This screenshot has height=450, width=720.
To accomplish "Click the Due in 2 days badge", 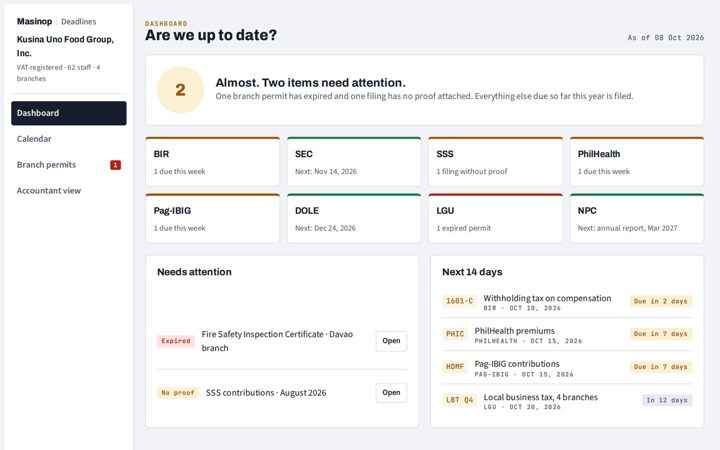I will tap(661, 301).
